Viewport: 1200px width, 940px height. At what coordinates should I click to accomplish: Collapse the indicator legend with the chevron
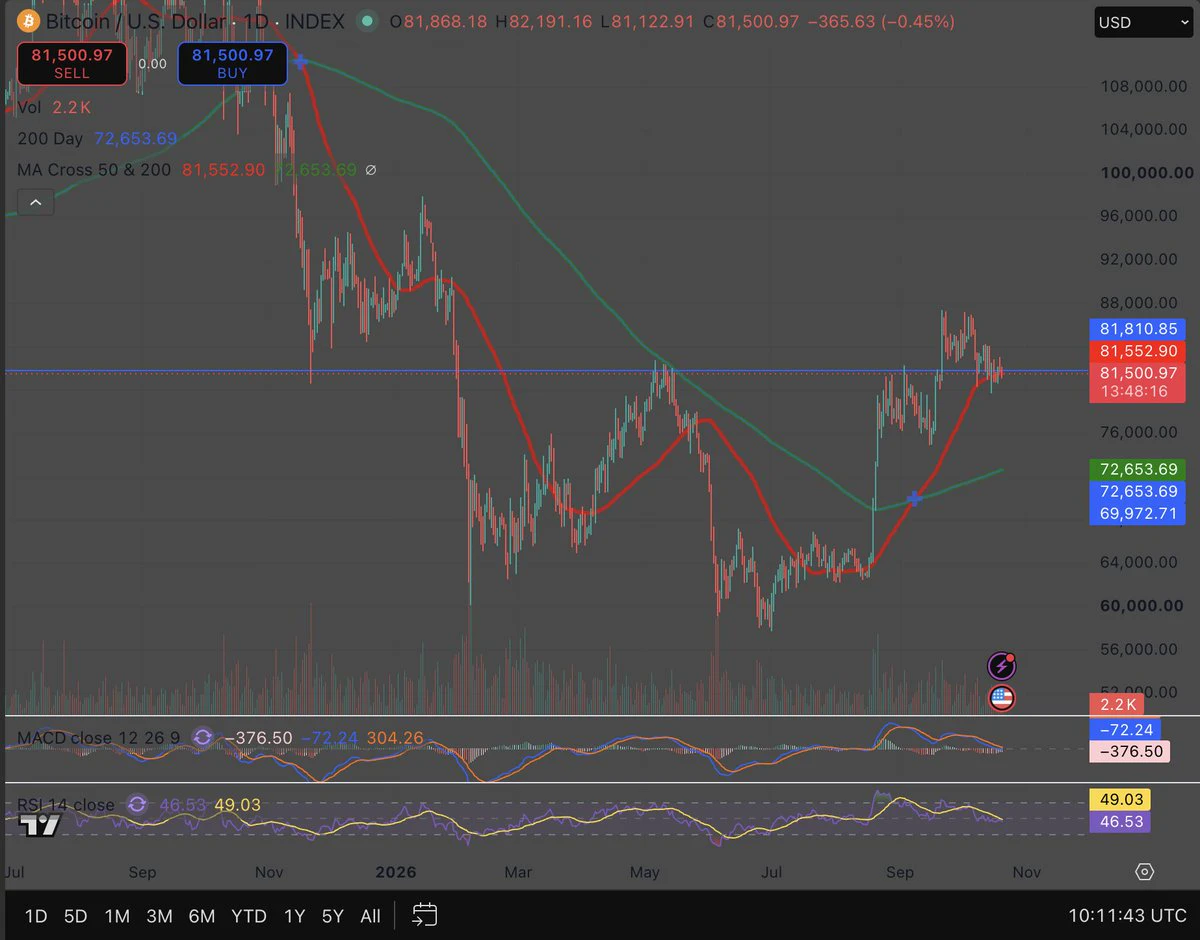[35, 203]
